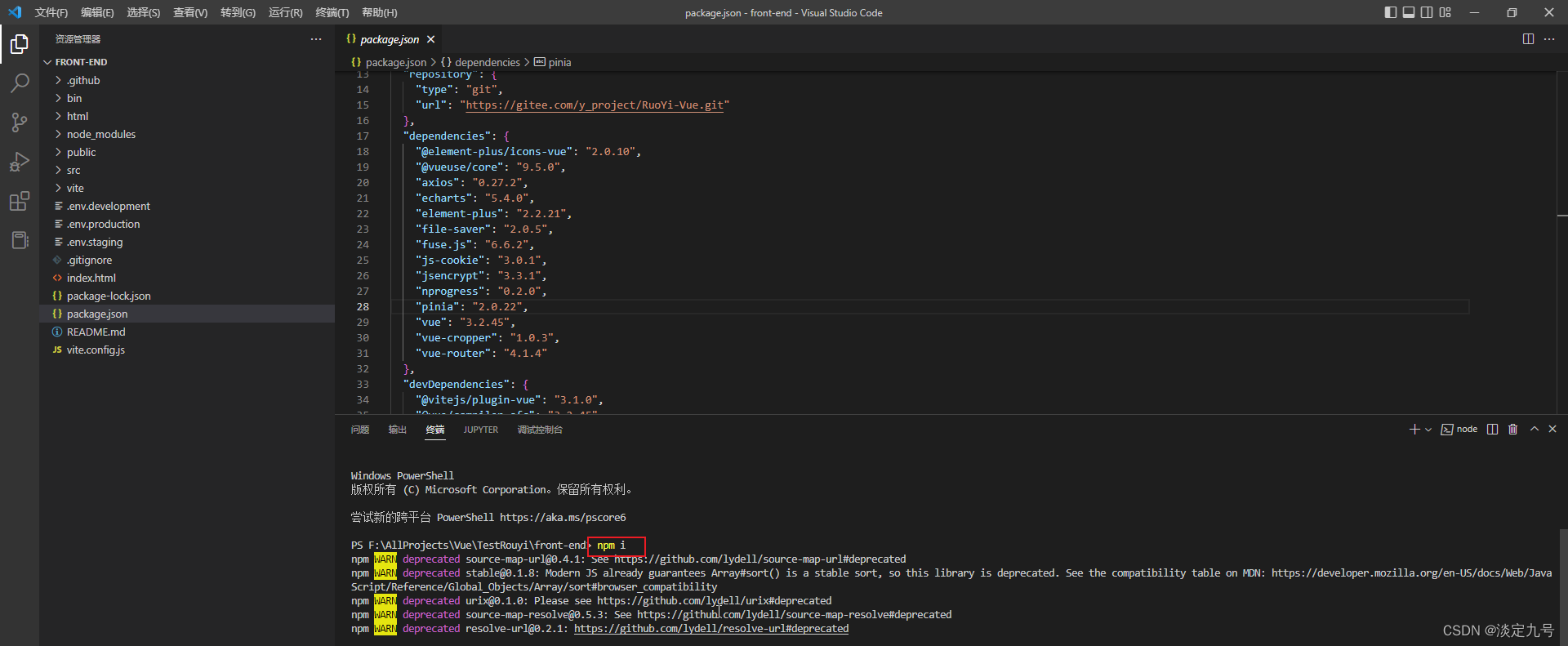Open the .env.production file
Screen dimensions: 1568x646
click(187, 224)
